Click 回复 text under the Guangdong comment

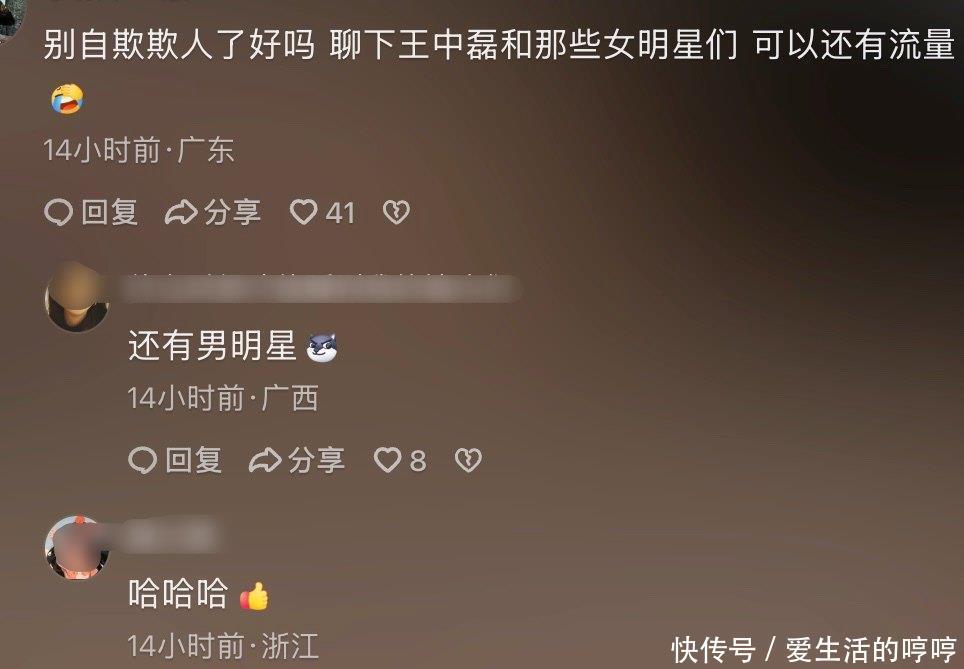click(109, 212)
